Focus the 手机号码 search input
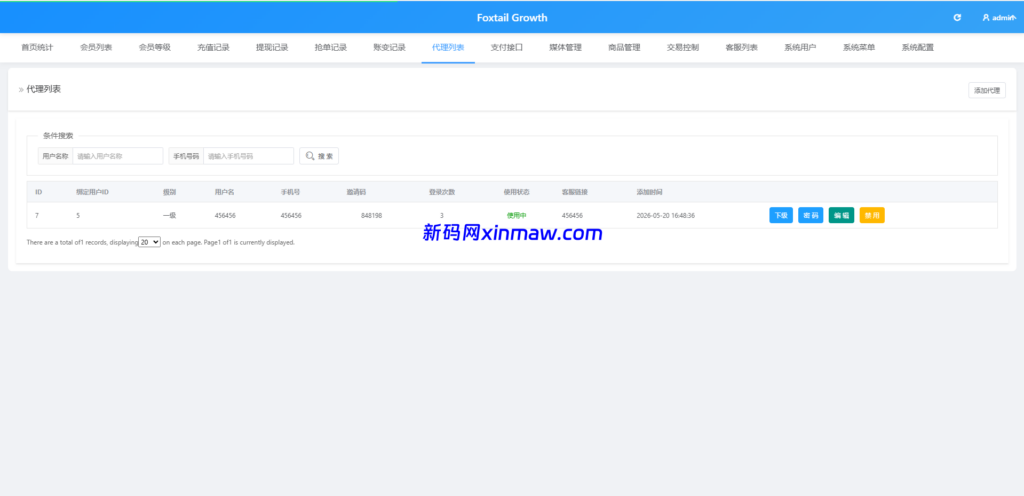 click(249, 156)
